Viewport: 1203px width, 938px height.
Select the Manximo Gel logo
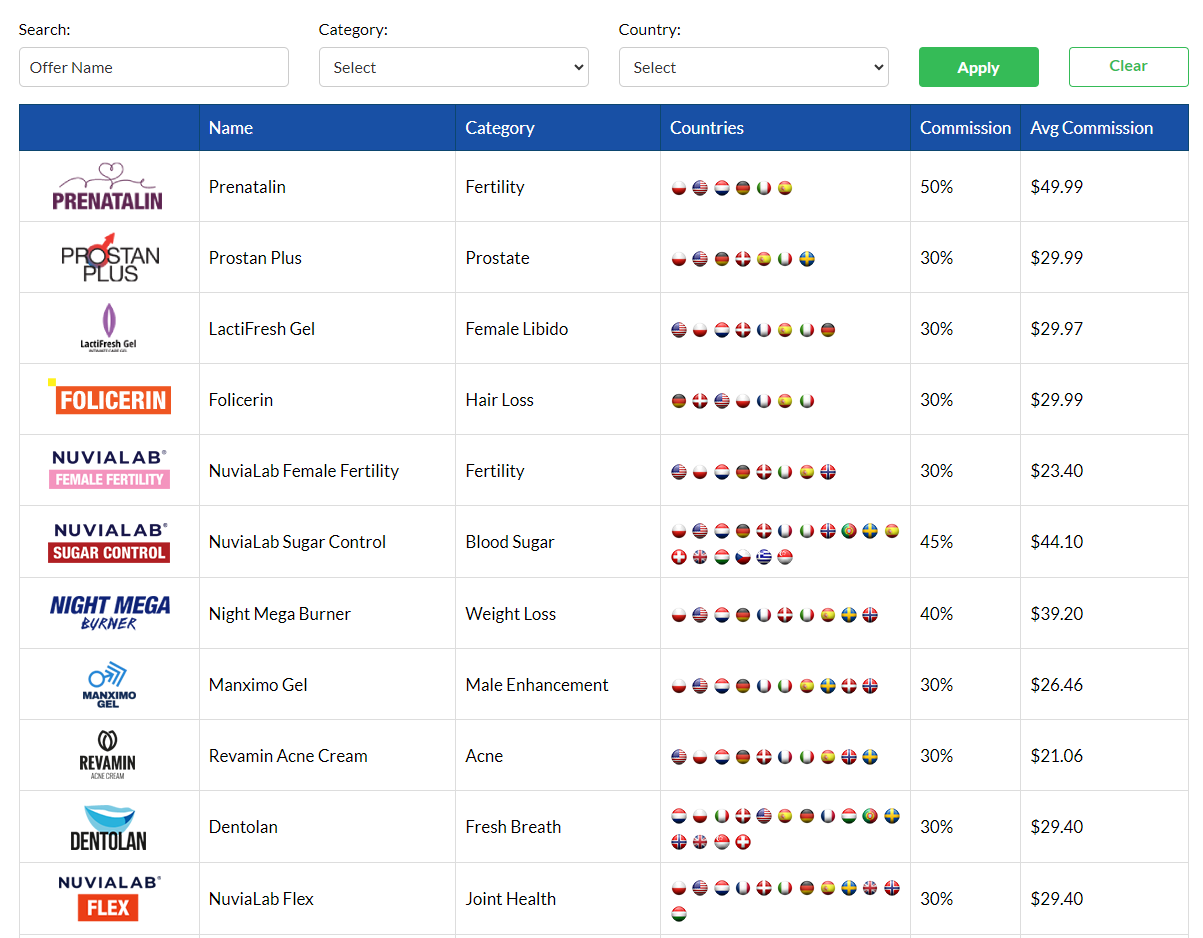pos(109,685)
